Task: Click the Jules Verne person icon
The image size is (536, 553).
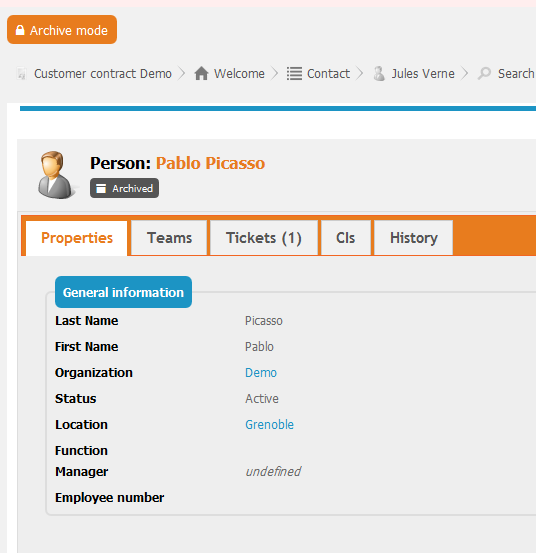Action: 379,74
